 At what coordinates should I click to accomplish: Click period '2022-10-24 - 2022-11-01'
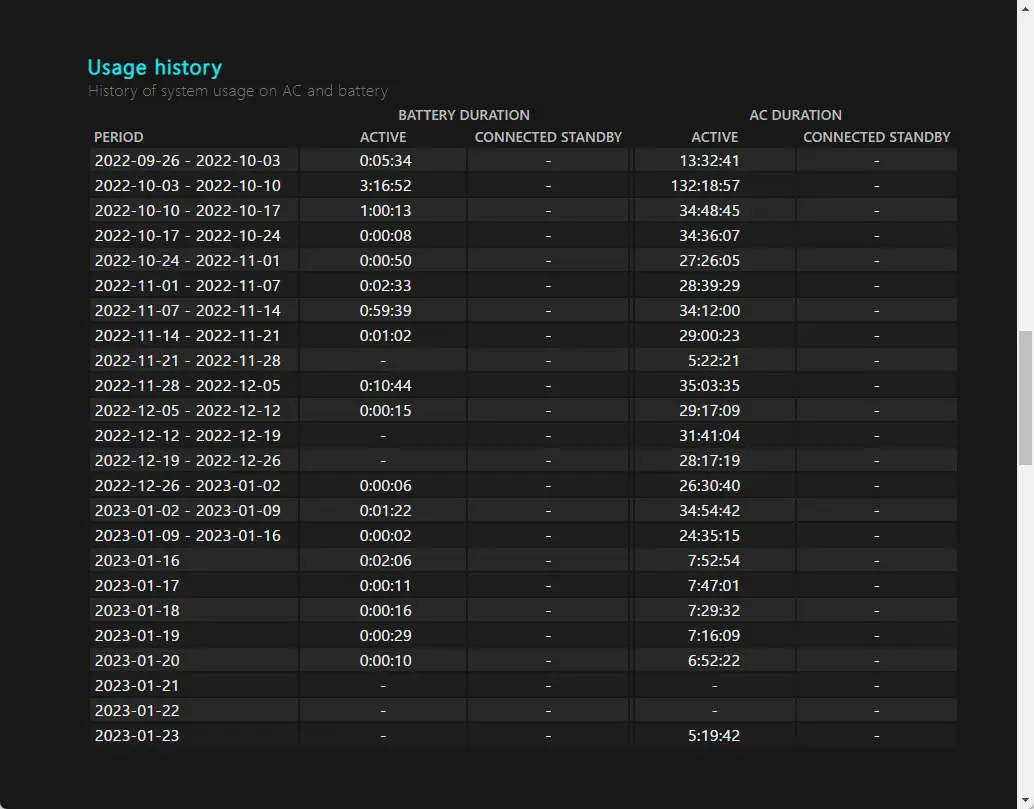pyautogui.click(x=187, y=261)
